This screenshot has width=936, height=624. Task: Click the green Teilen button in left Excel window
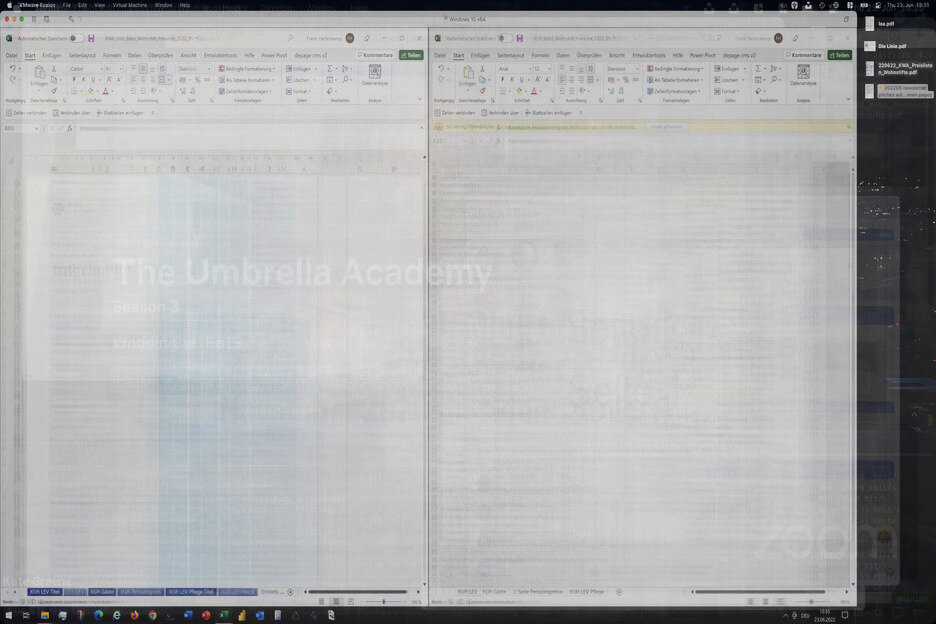pyautogui.click(x=411, y=56)
